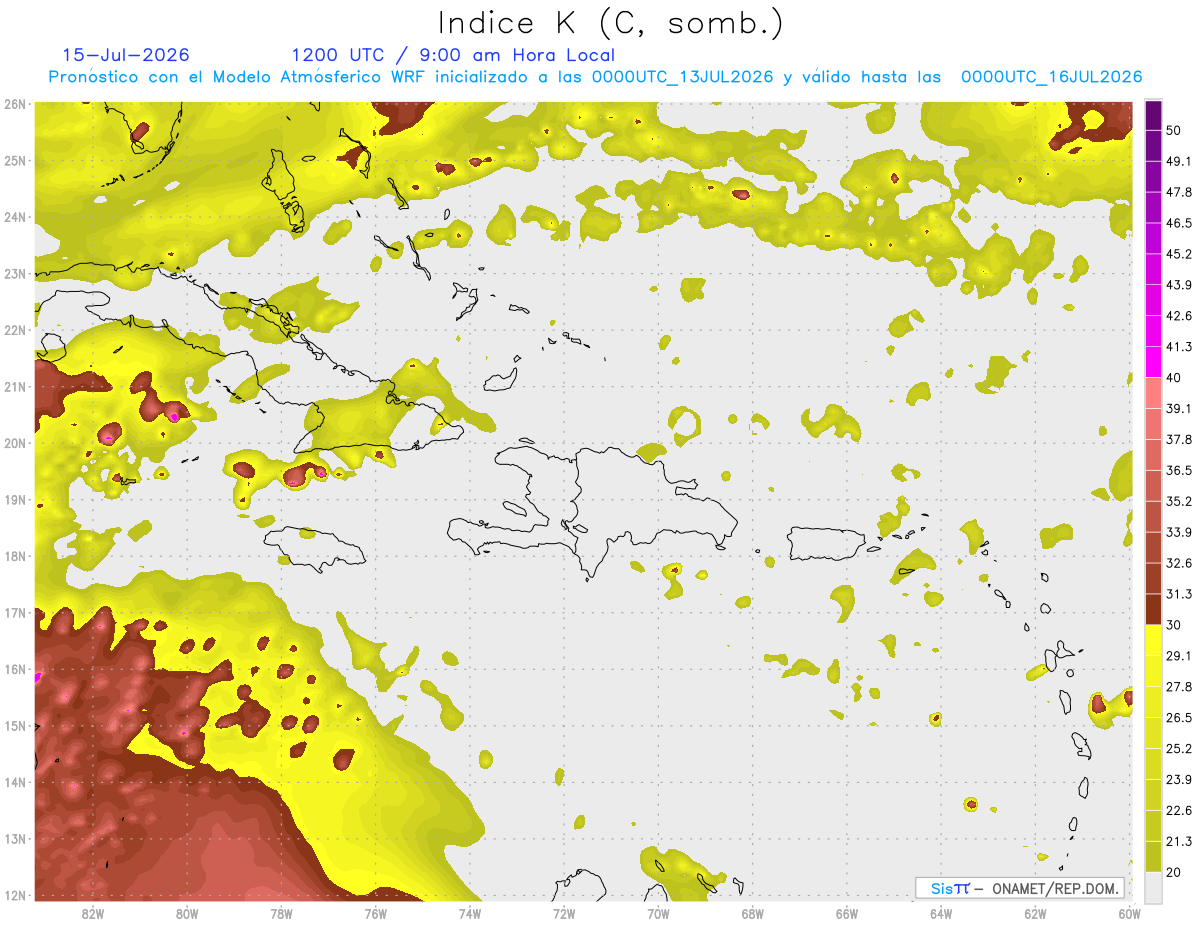Click the 19N latitude label

(x=14, y=500)
